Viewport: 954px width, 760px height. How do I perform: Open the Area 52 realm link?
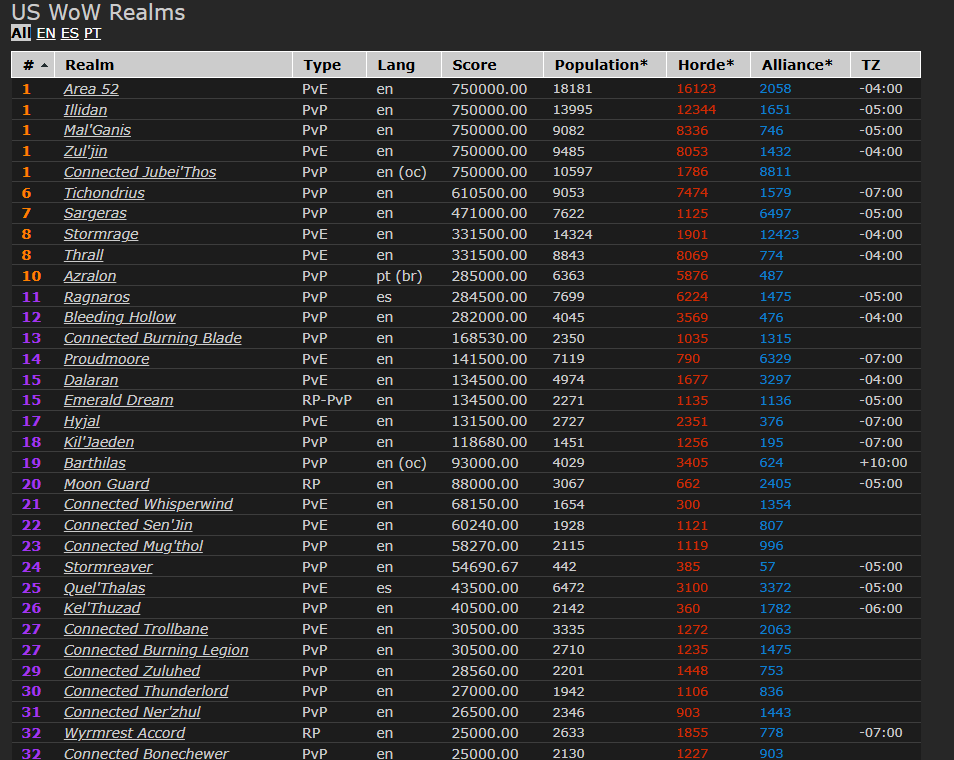point(91,89)
